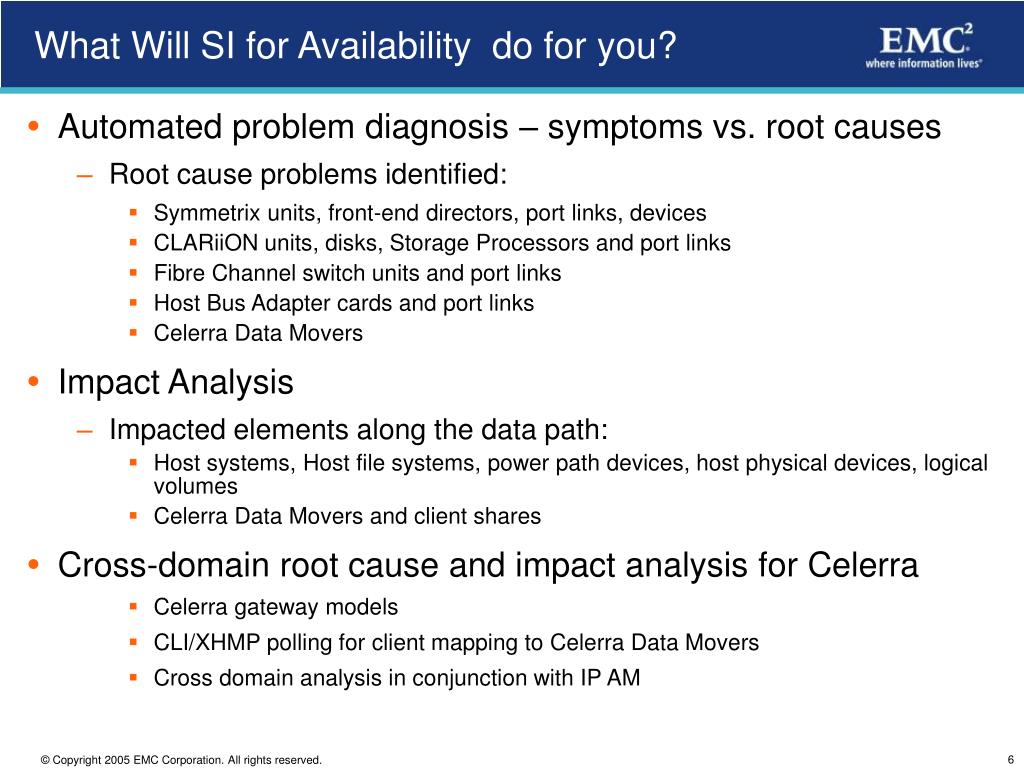Select the Root cause problems identified line
Image resolution: width=1024 pixels, height=768 pixels.
tap(308, 174)
